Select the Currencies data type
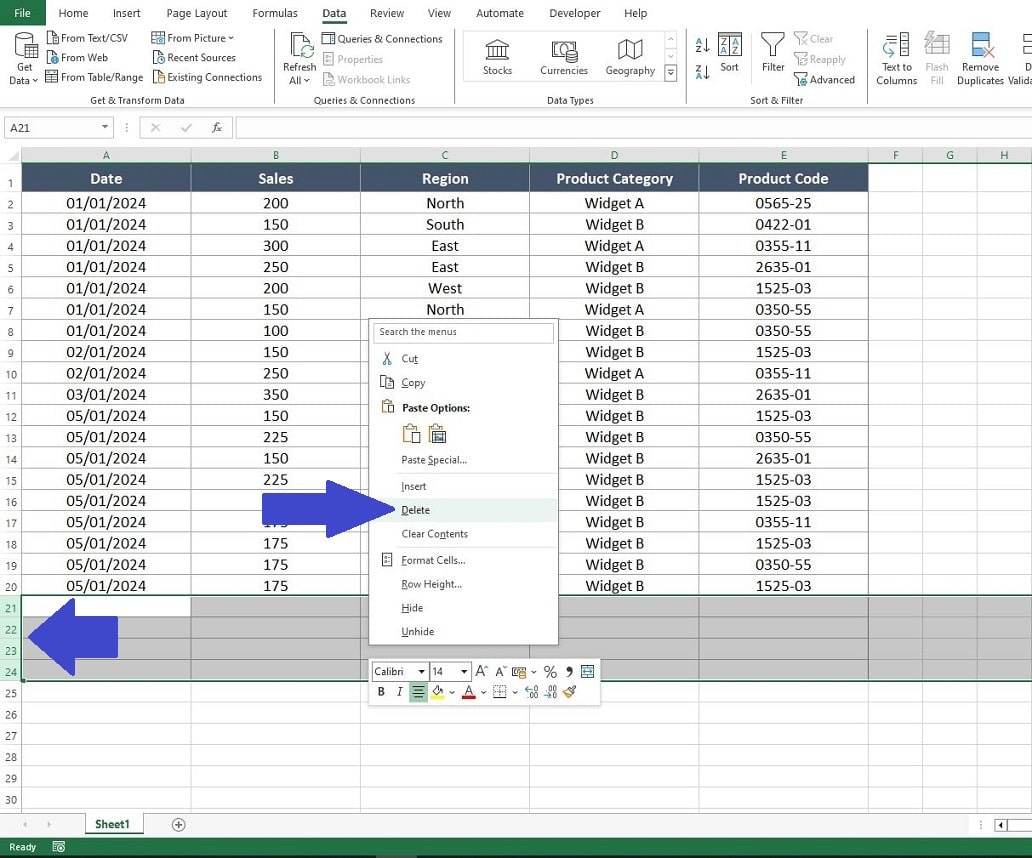 (563, 57)
